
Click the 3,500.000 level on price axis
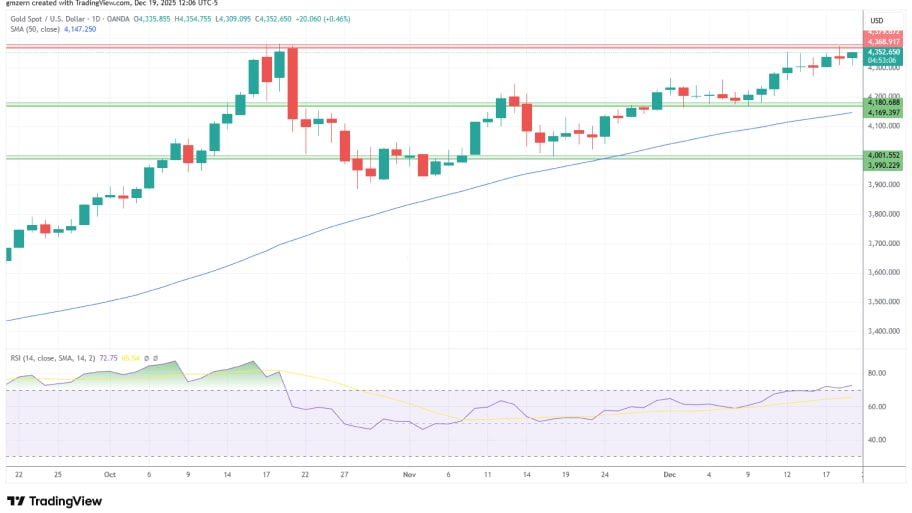pos(884,301)
